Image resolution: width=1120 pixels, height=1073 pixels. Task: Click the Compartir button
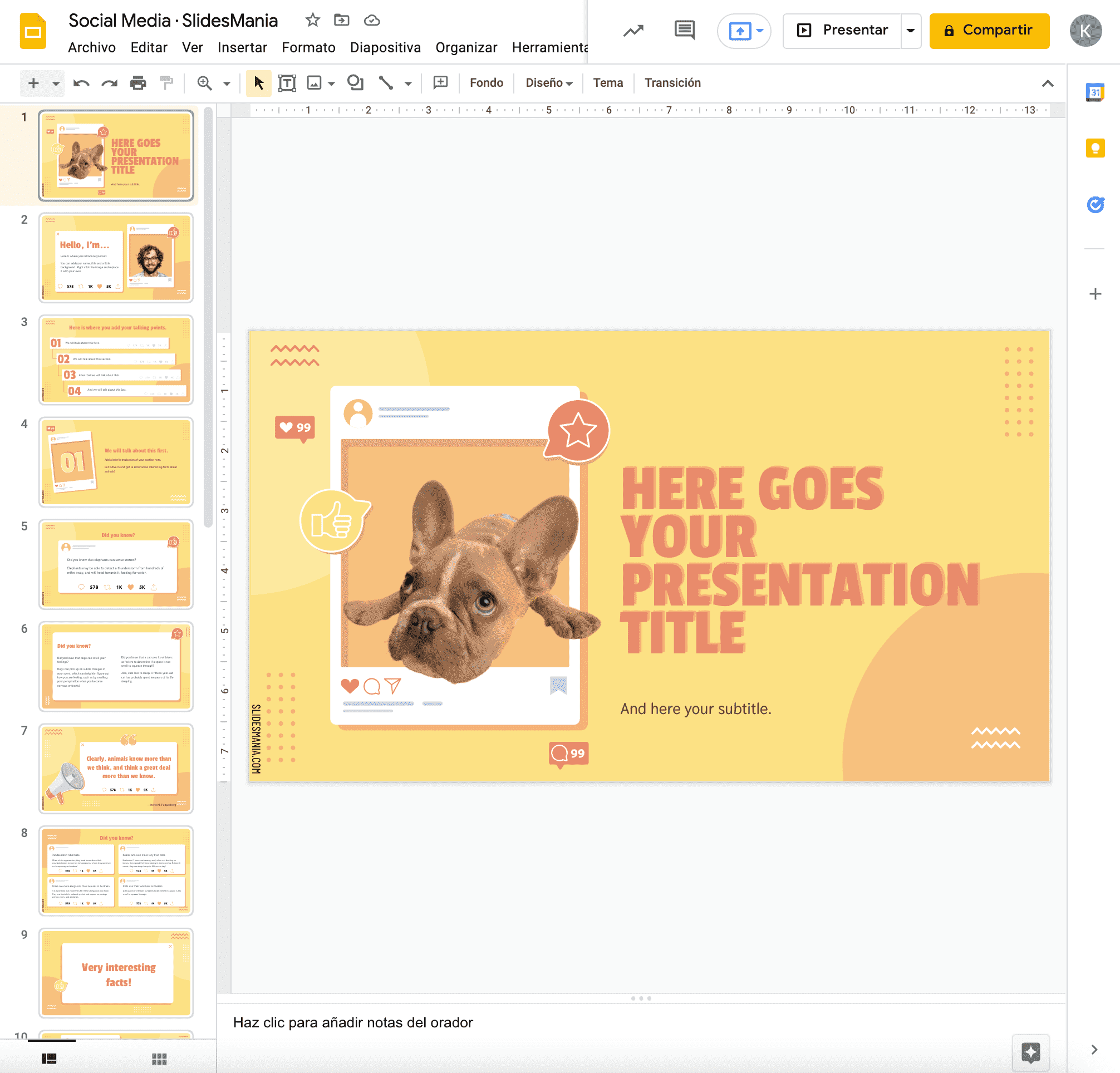point(990,30)
